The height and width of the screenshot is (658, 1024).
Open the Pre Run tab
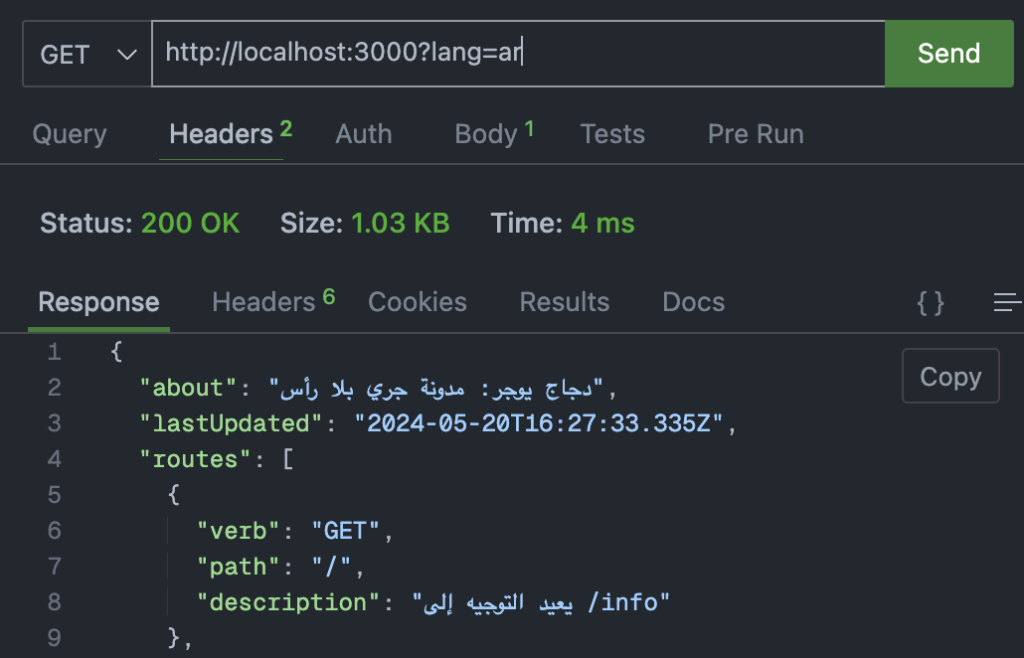coord(755,133)
